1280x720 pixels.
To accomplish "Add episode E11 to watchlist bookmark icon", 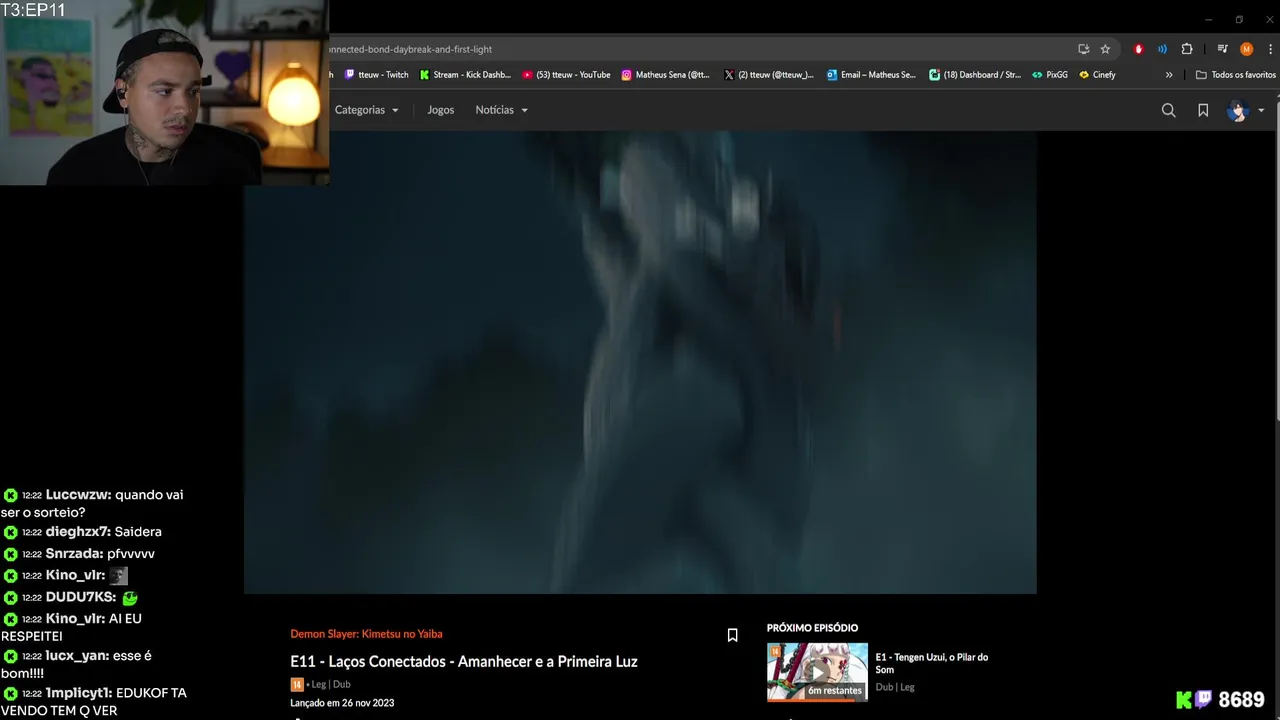I will (732, 635).
